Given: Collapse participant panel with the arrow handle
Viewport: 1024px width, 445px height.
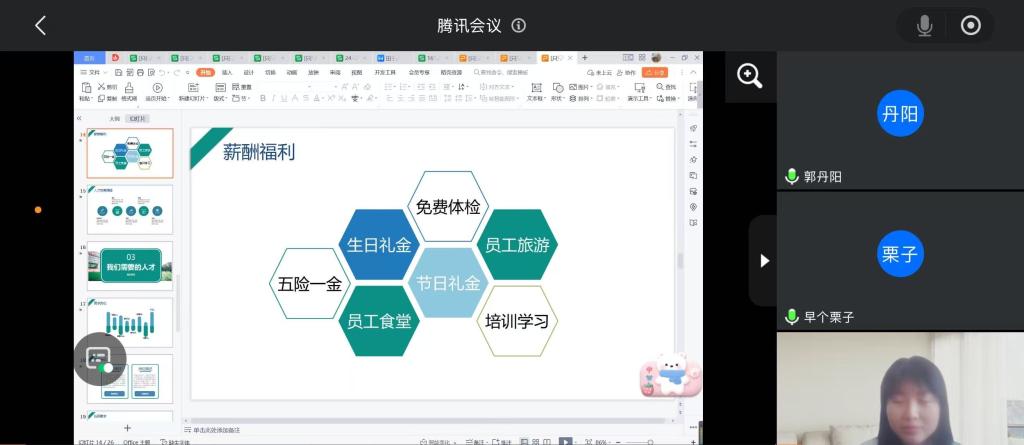Looking at the screenshot, I should point(764,260).
